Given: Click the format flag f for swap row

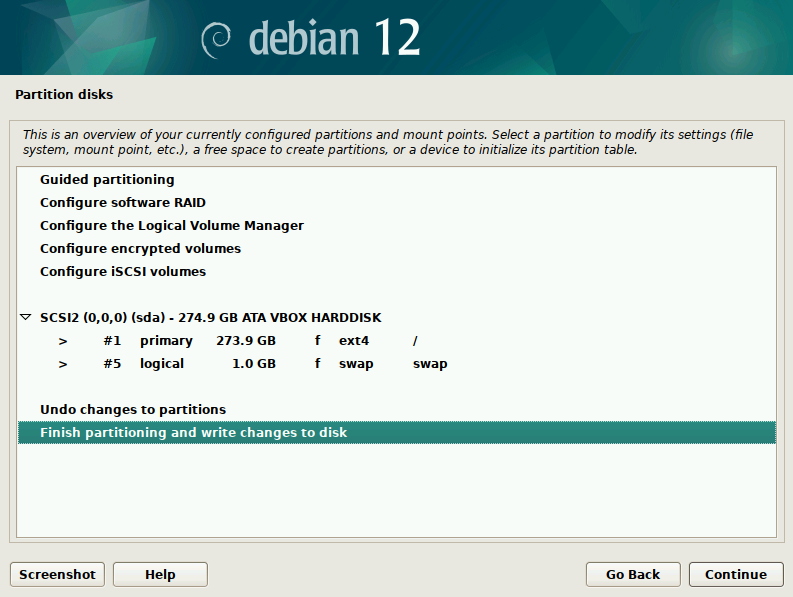Looking at the screenshot, I should 317,363.
